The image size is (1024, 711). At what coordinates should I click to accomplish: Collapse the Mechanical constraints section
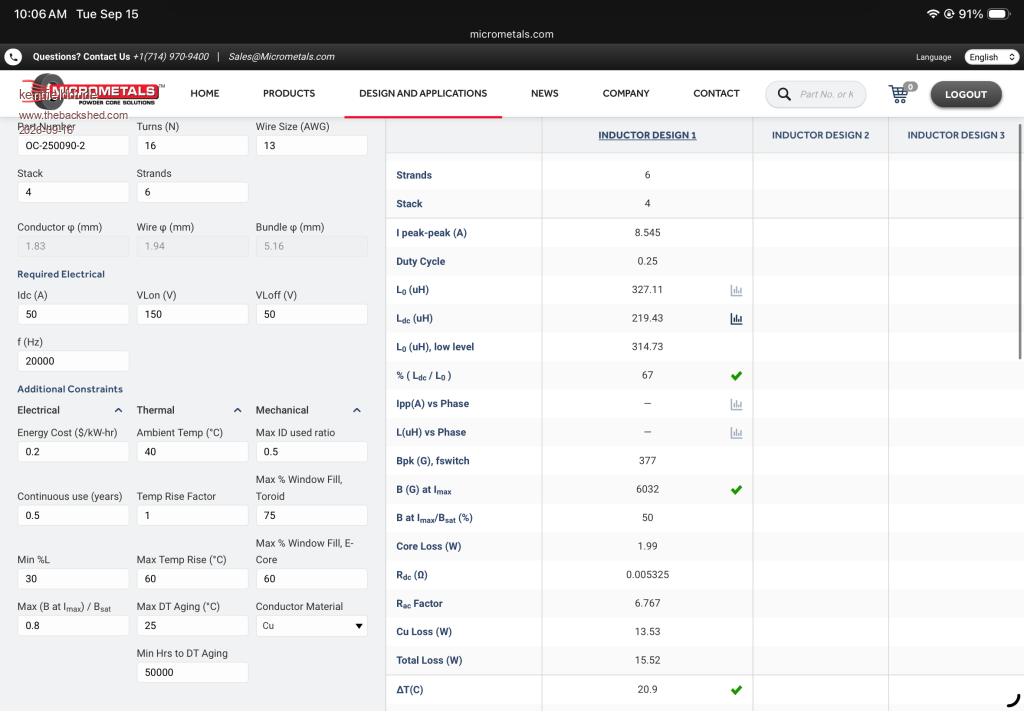coord(357,410)
